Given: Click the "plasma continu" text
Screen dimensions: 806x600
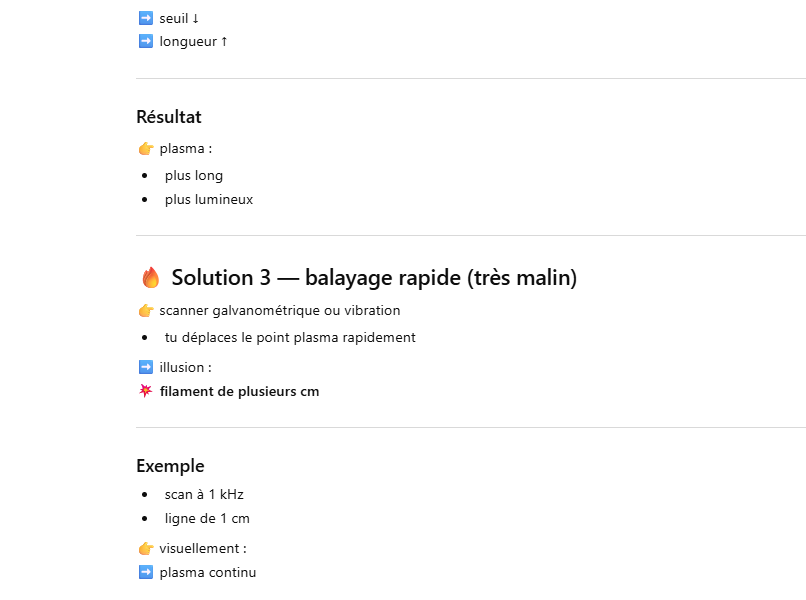Looking at the screenshot, I should tap(208, 573).
